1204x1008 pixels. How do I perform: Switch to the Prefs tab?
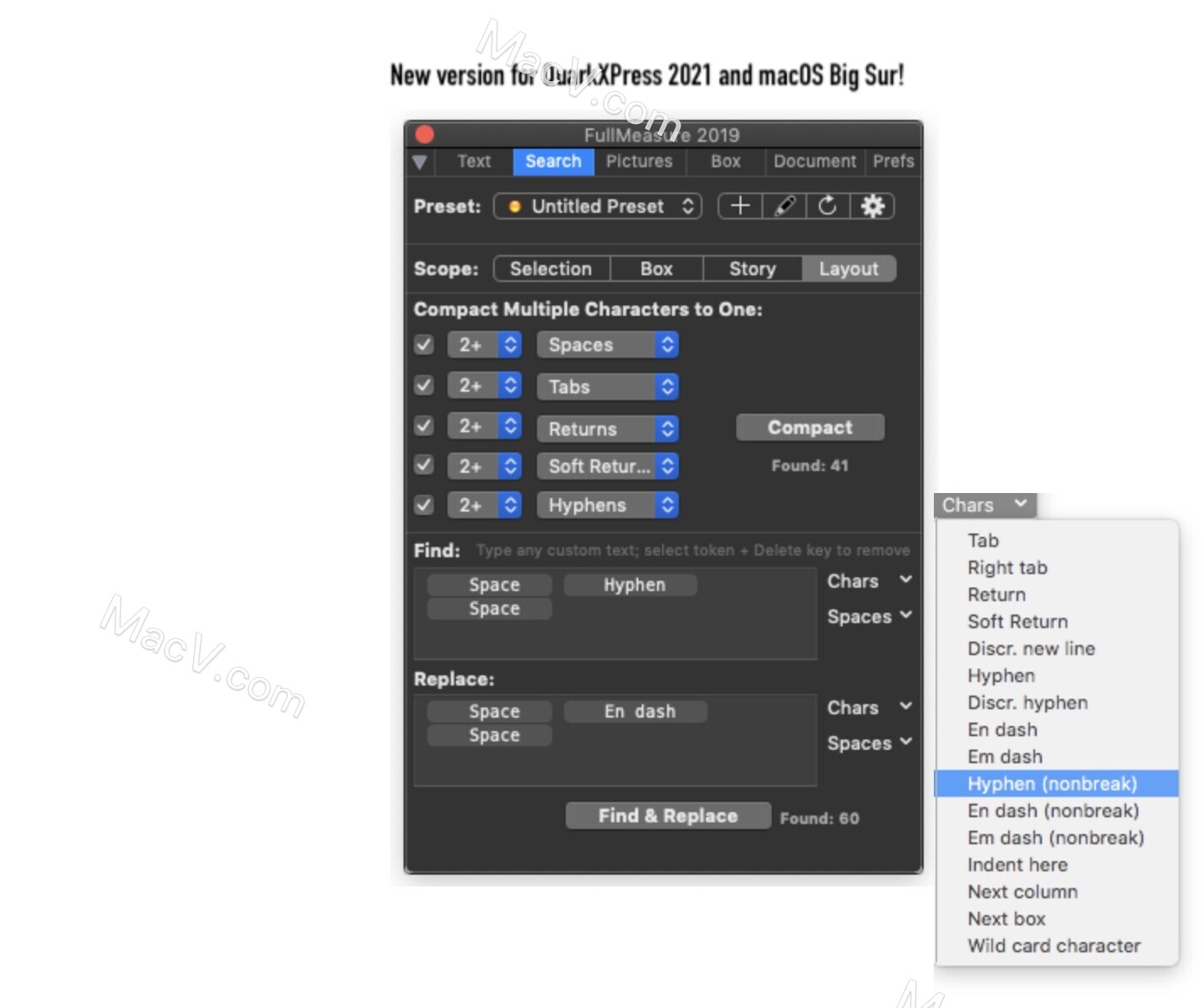coord(893,161)
